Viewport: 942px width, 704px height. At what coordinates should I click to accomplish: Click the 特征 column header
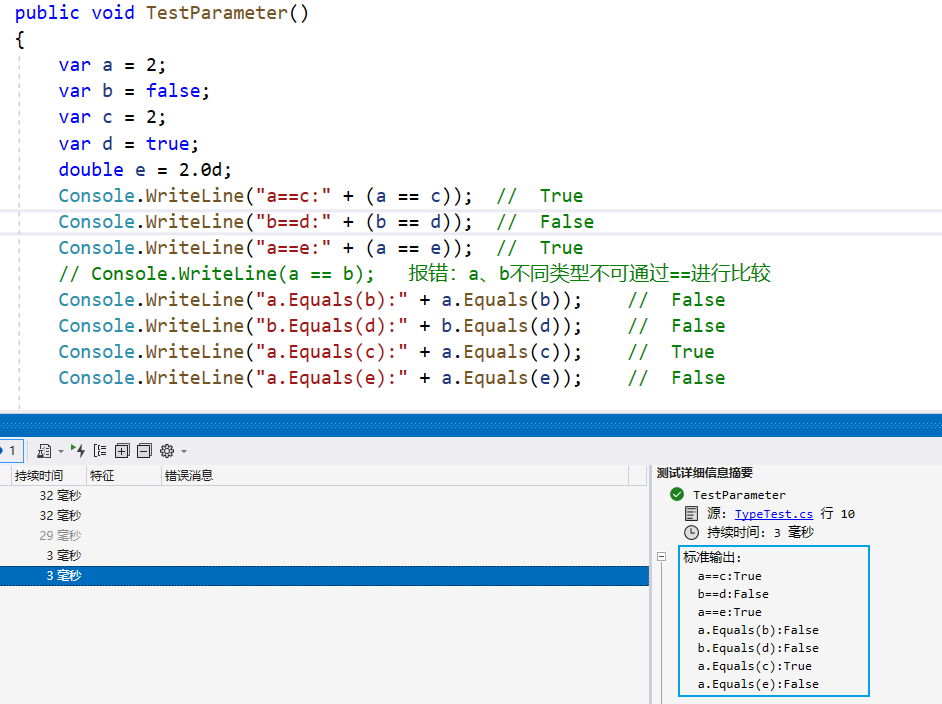[102, 476]
